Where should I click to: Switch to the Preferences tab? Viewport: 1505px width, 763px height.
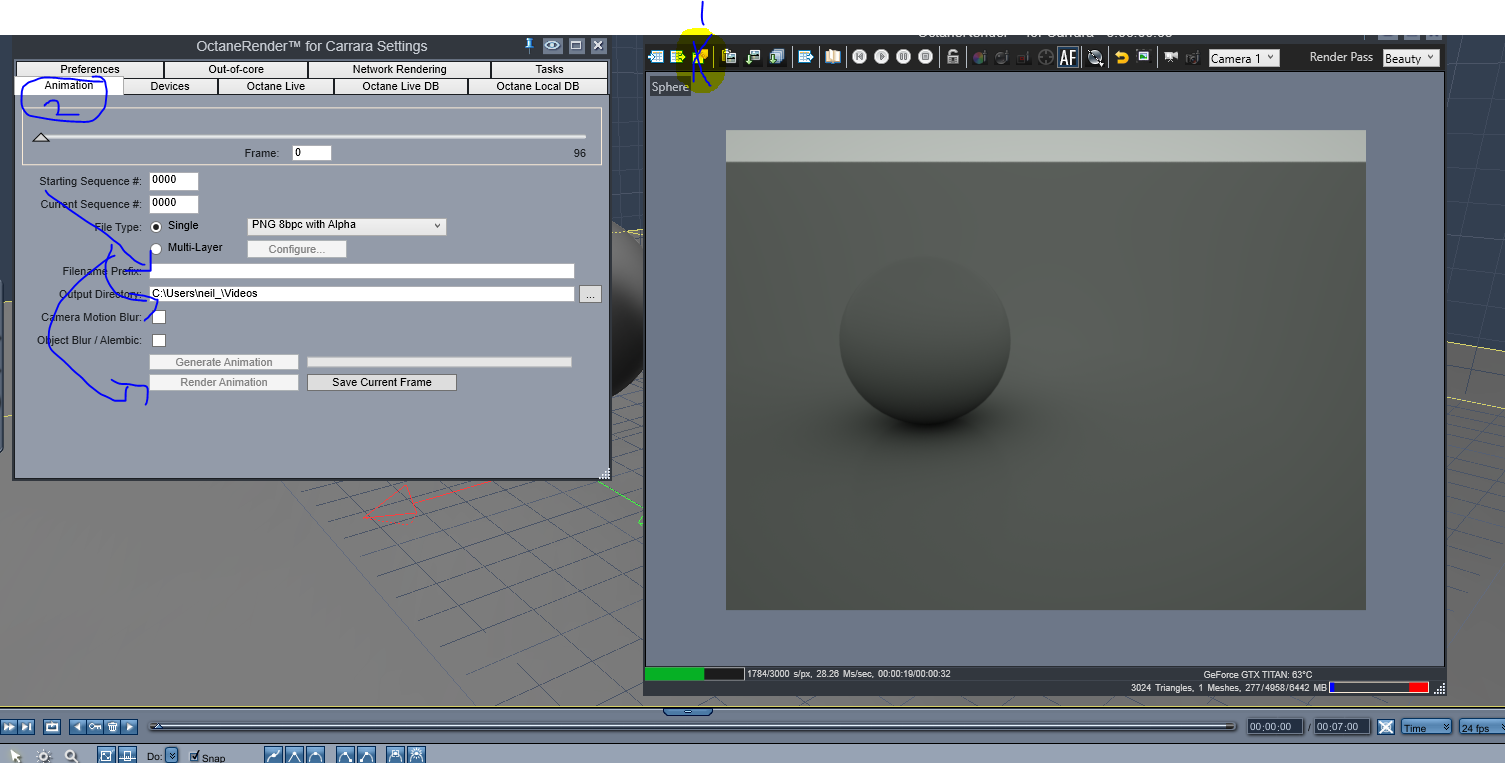(90, 69)
